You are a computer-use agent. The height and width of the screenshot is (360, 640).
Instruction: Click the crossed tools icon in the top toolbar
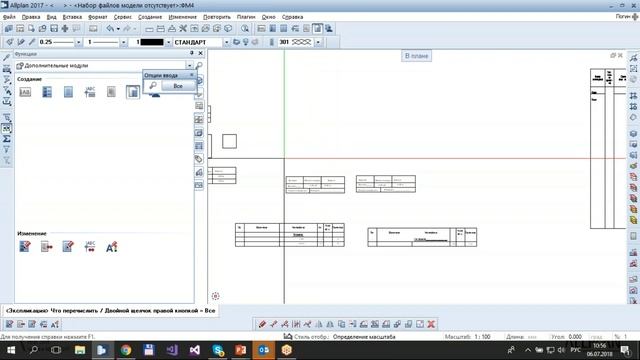point(183,29)
